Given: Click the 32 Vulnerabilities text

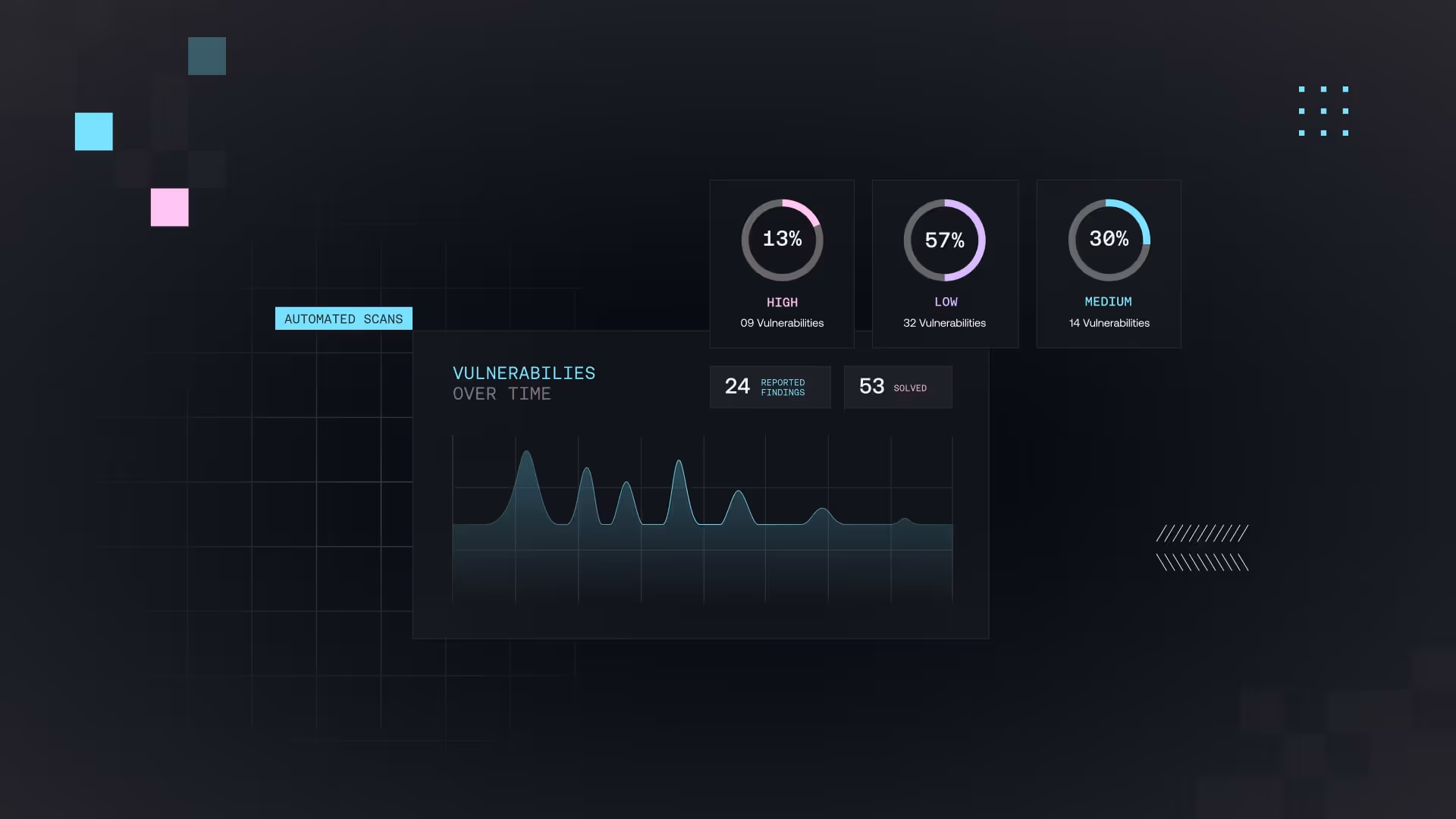Looking at the screenshot, I should coord(944,323).
